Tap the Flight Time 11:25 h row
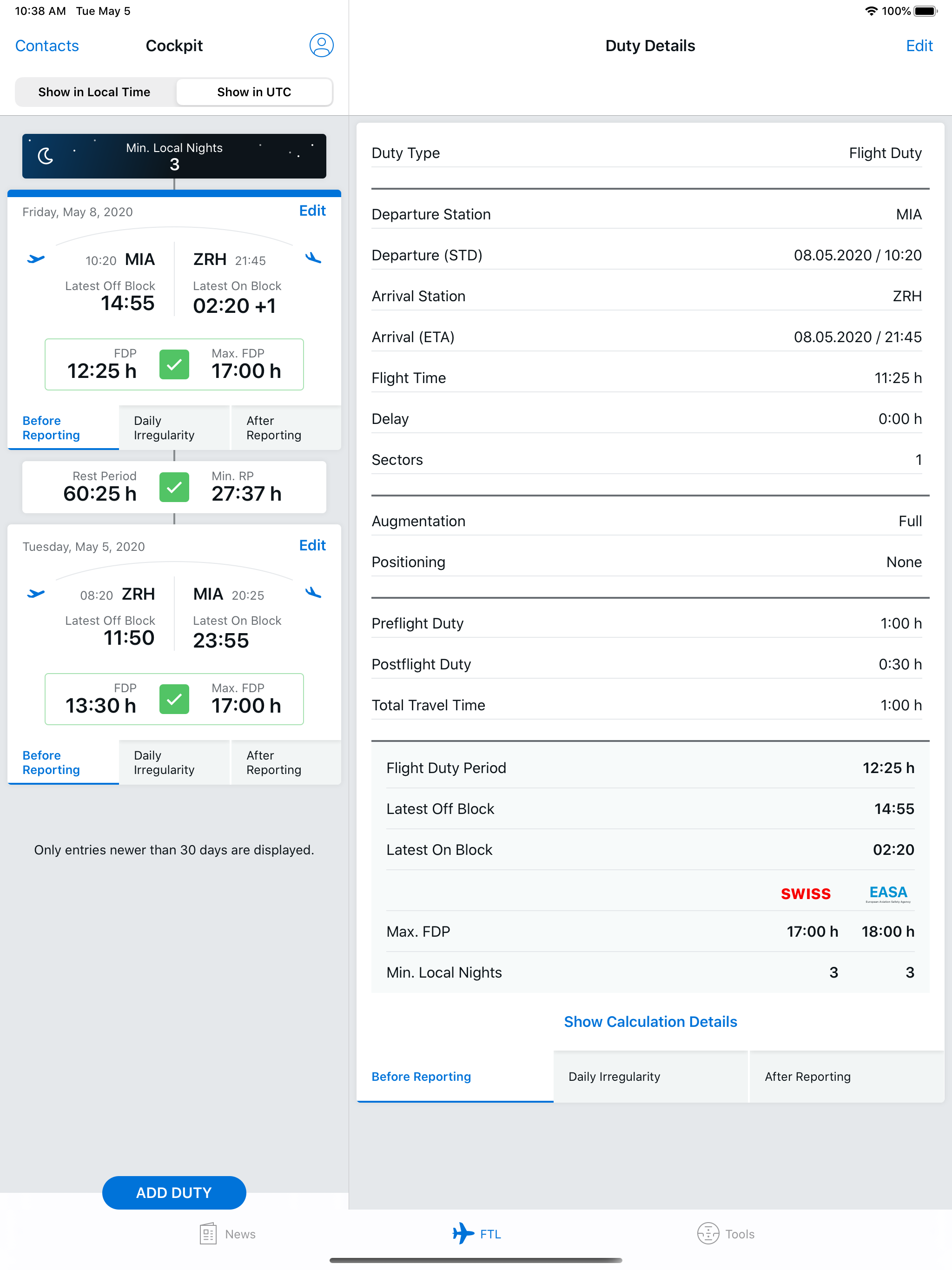952x1270 pixels. coord(647,378)
